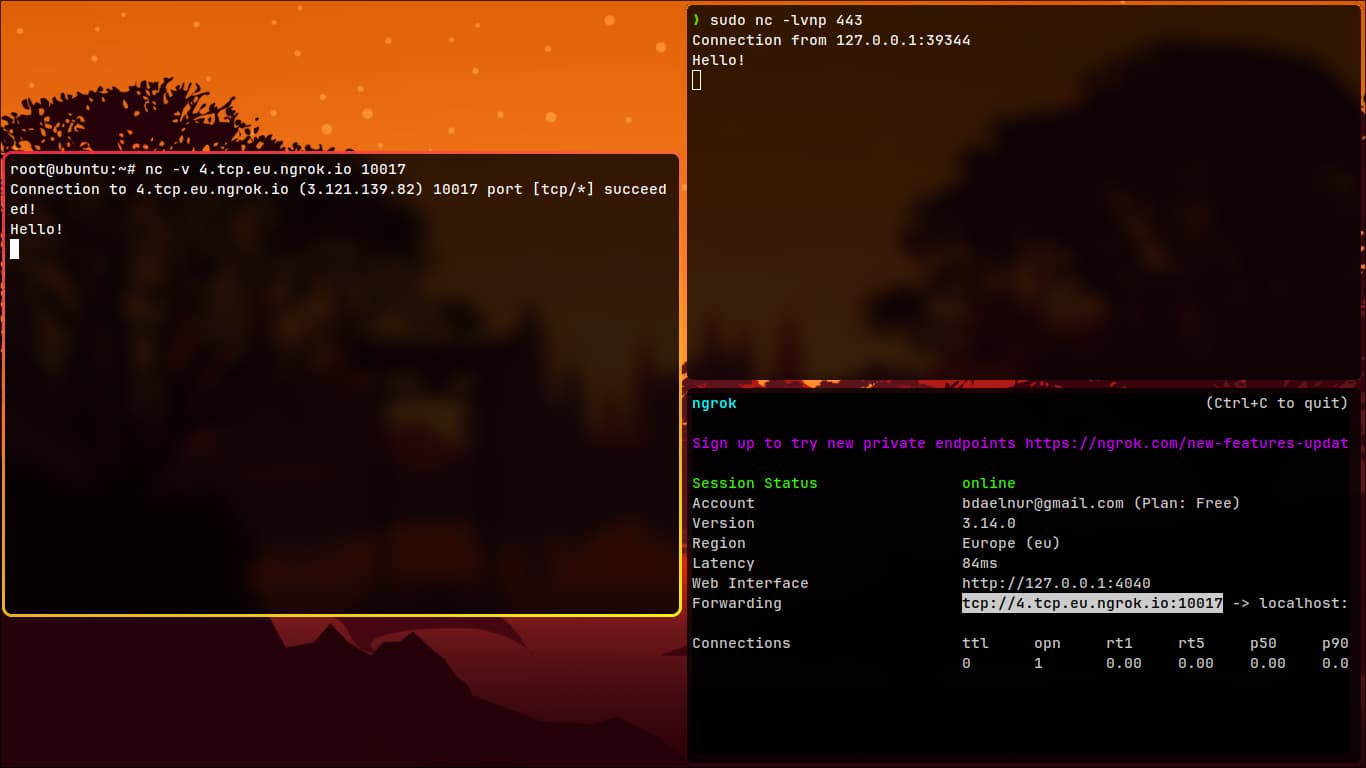Viewport: 1366px width, 768px height.
Task: Select the account email bdaelnur@gmail.com
Action: (x=1043, y=503)
